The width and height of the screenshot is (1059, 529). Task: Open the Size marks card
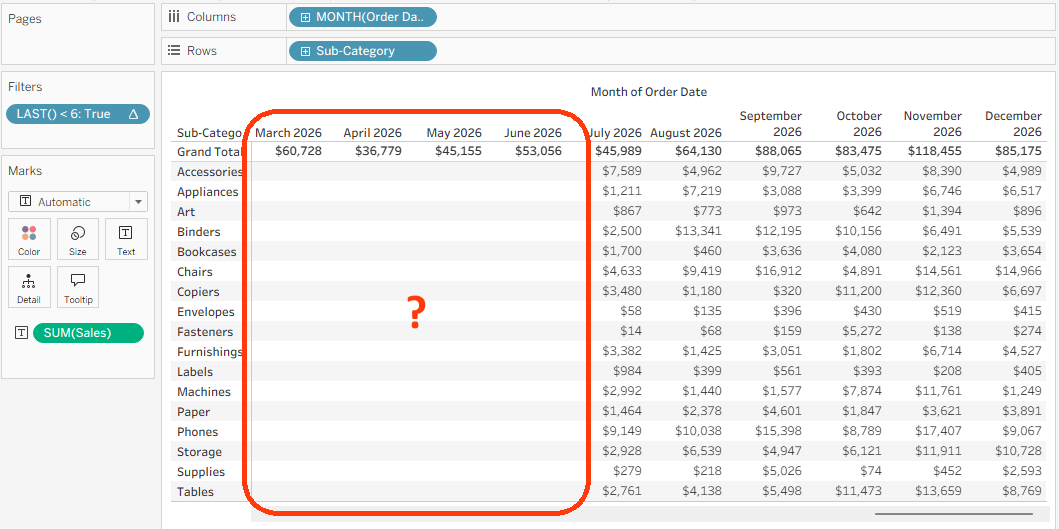(x=78, y=239)
